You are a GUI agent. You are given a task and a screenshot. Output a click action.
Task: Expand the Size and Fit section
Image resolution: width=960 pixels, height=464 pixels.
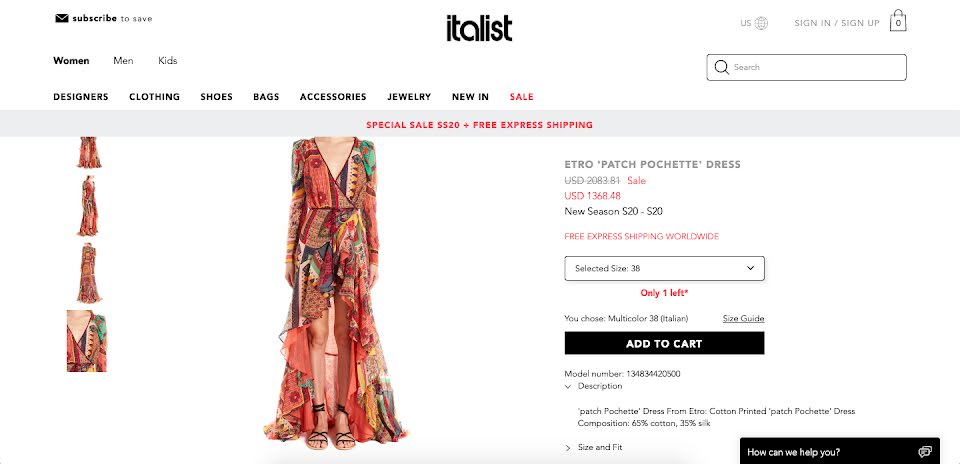click(x=593, y=447)
